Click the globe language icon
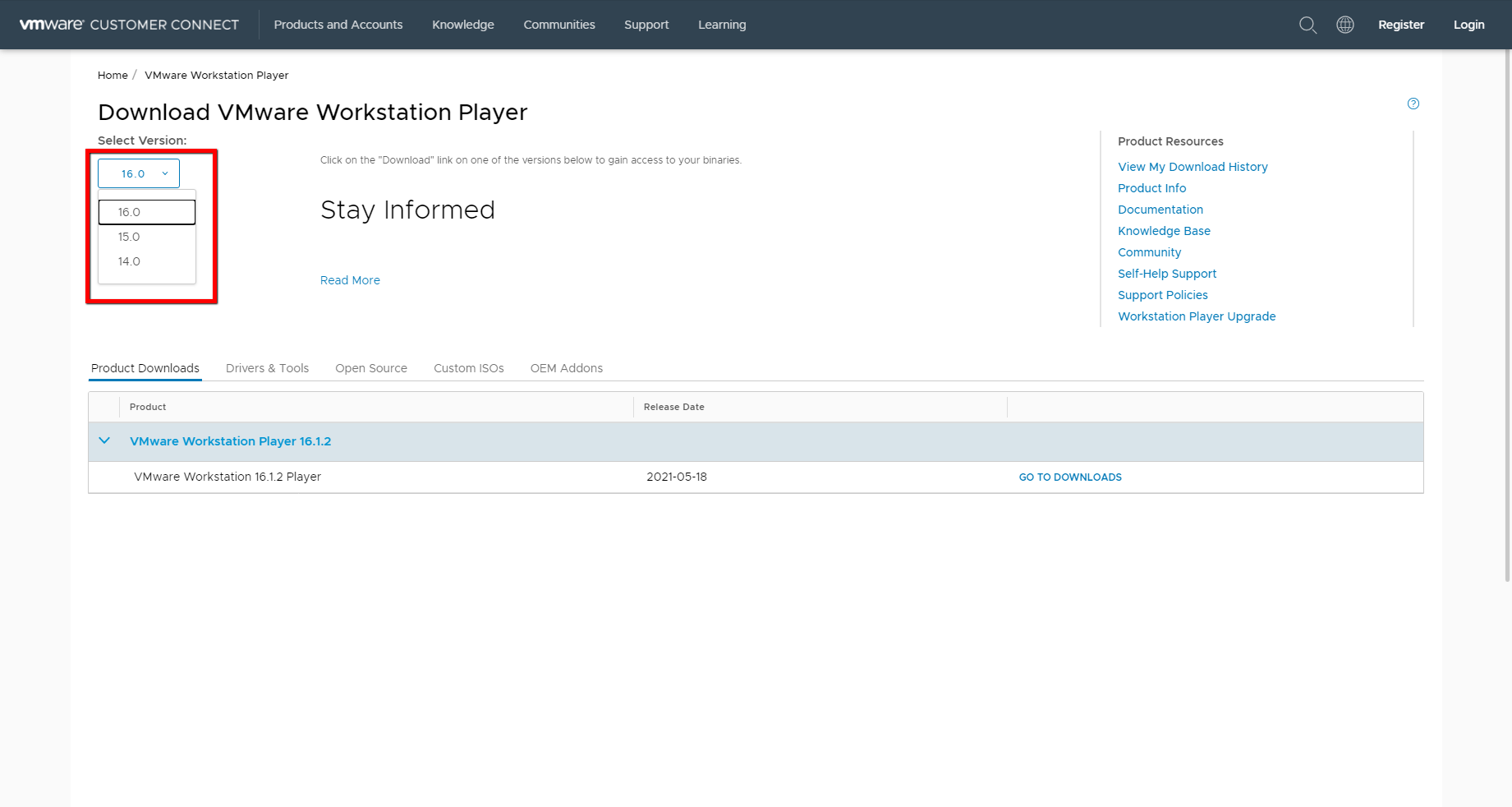1512x807 pixels. coord(1345,25)
